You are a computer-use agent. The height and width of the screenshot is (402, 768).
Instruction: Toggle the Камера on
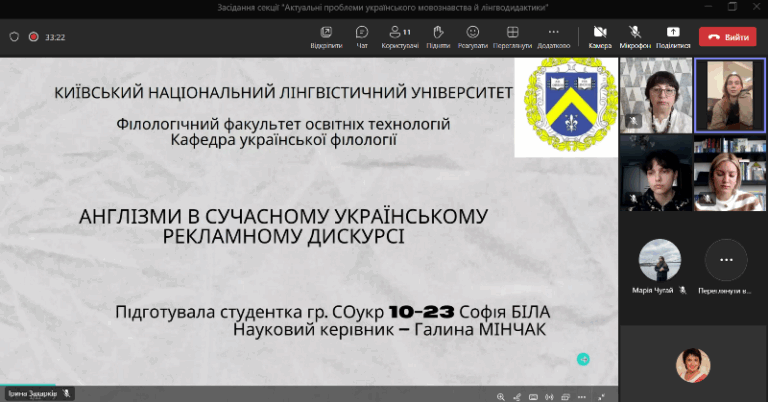coord(600,37)
